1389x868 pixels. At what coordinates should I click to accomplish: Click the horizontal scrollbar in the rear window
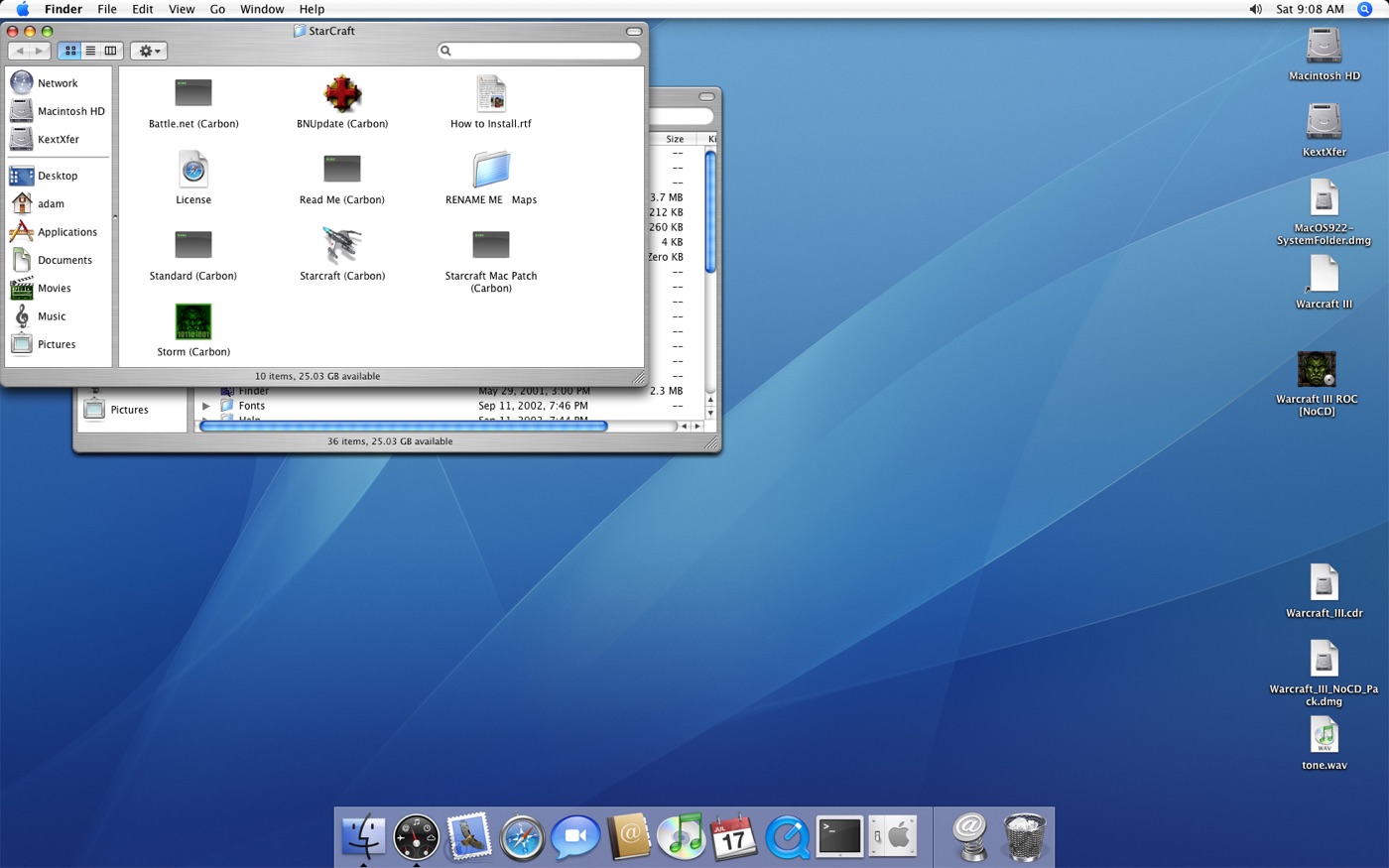404,426
